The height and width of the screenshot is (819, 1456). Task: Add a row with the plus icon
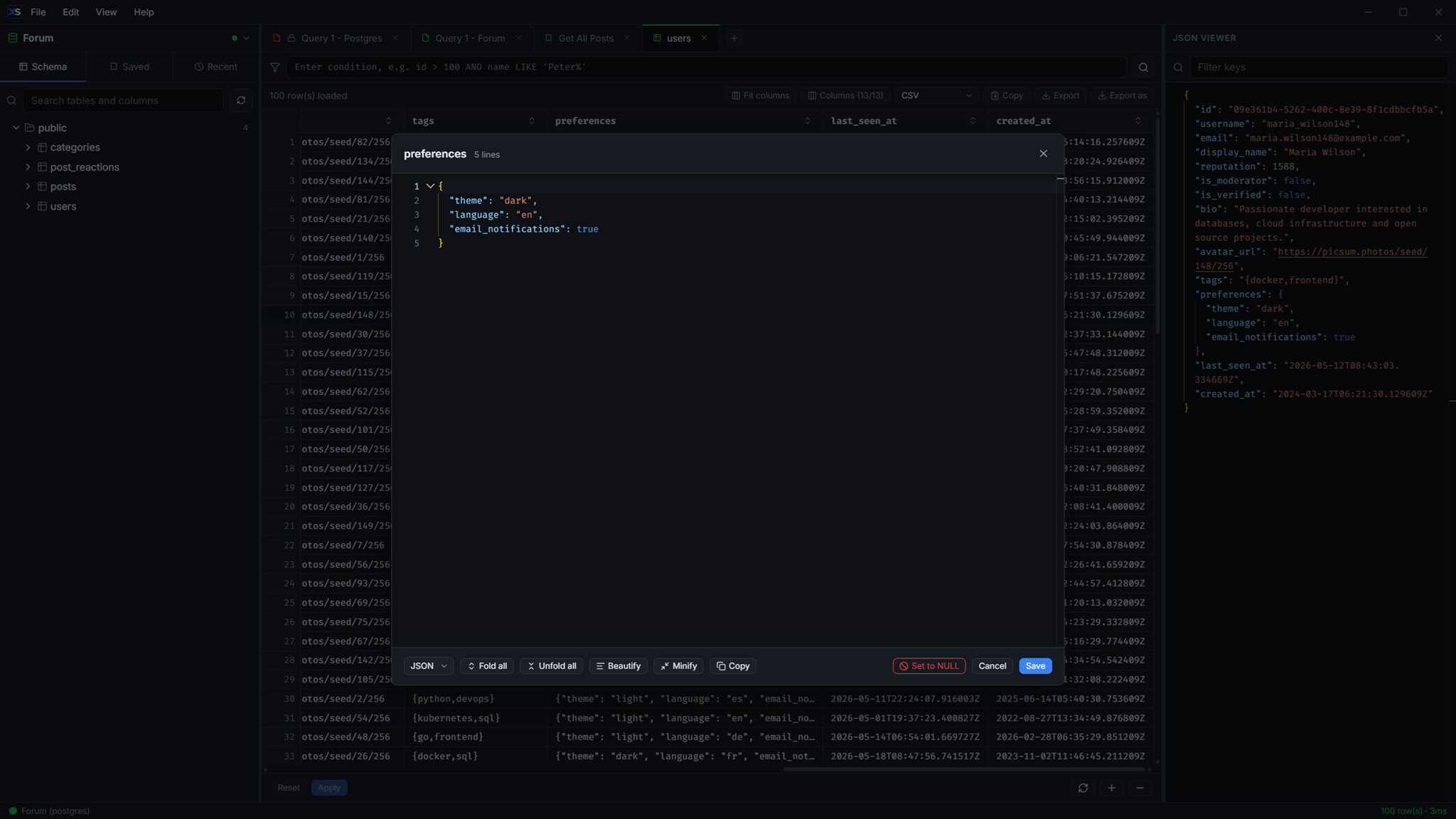(1111, 788)
